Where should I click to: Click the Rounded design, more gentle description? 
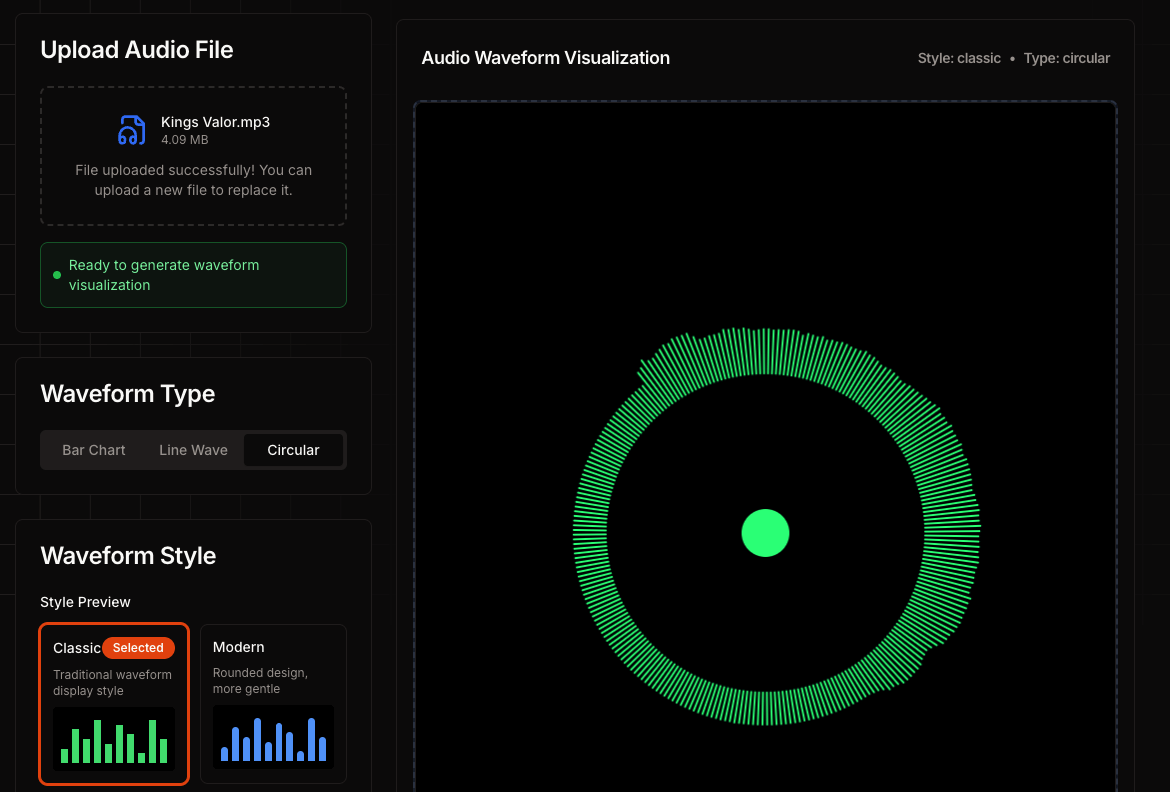point(260,681)
